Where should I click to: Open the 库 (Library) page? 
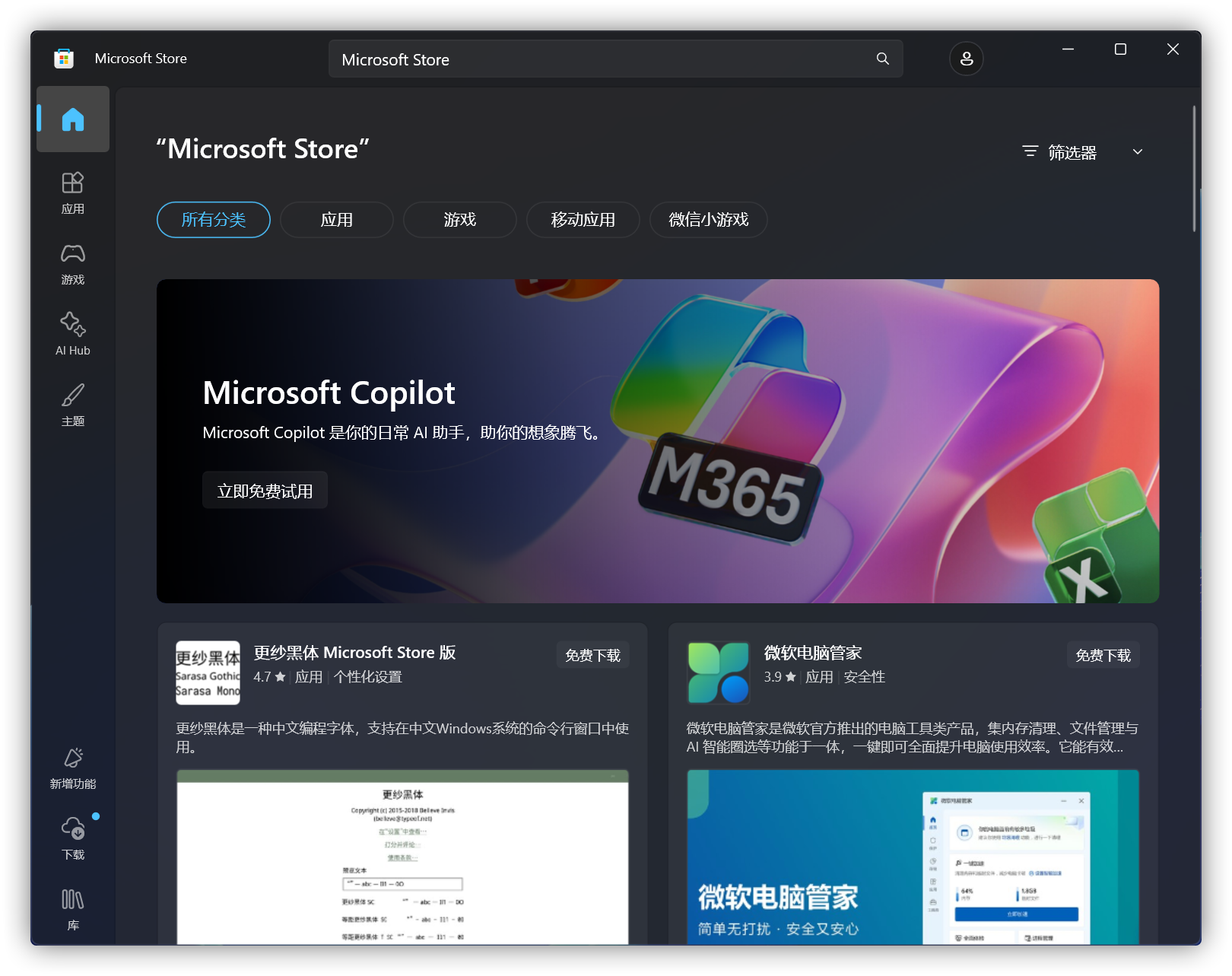pos(73,909)
